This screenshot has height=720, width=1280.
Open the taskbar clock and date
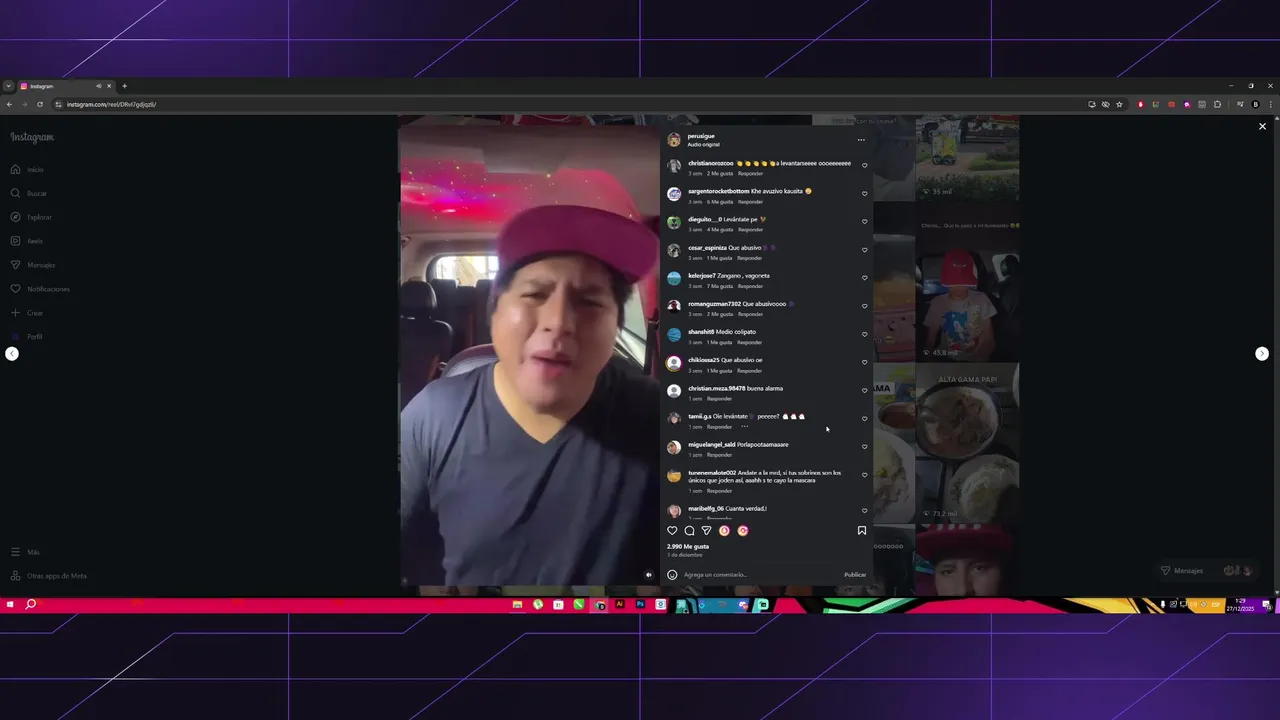(1240, 605)
